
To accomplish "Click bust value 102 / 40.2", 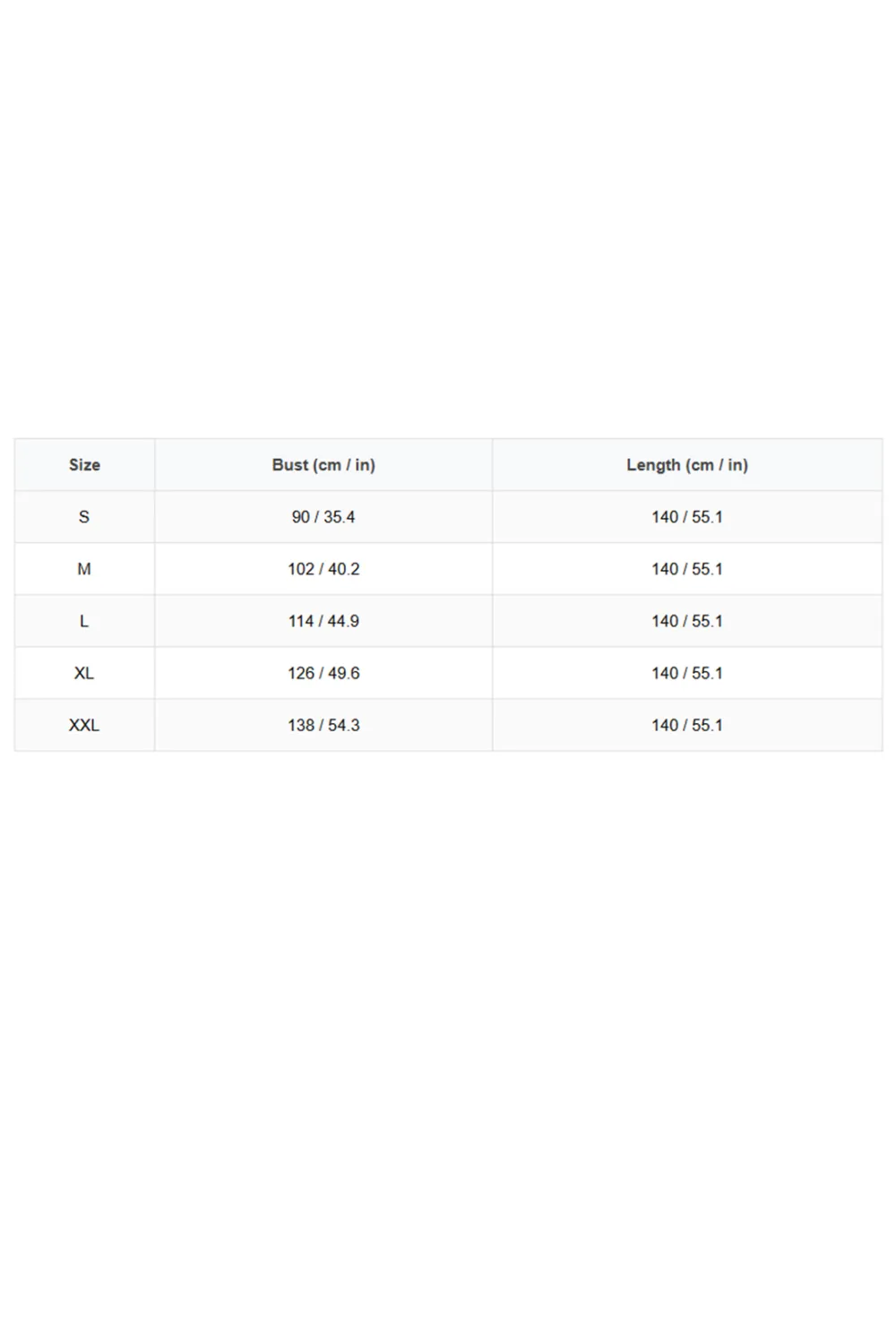I will (323, 569).
